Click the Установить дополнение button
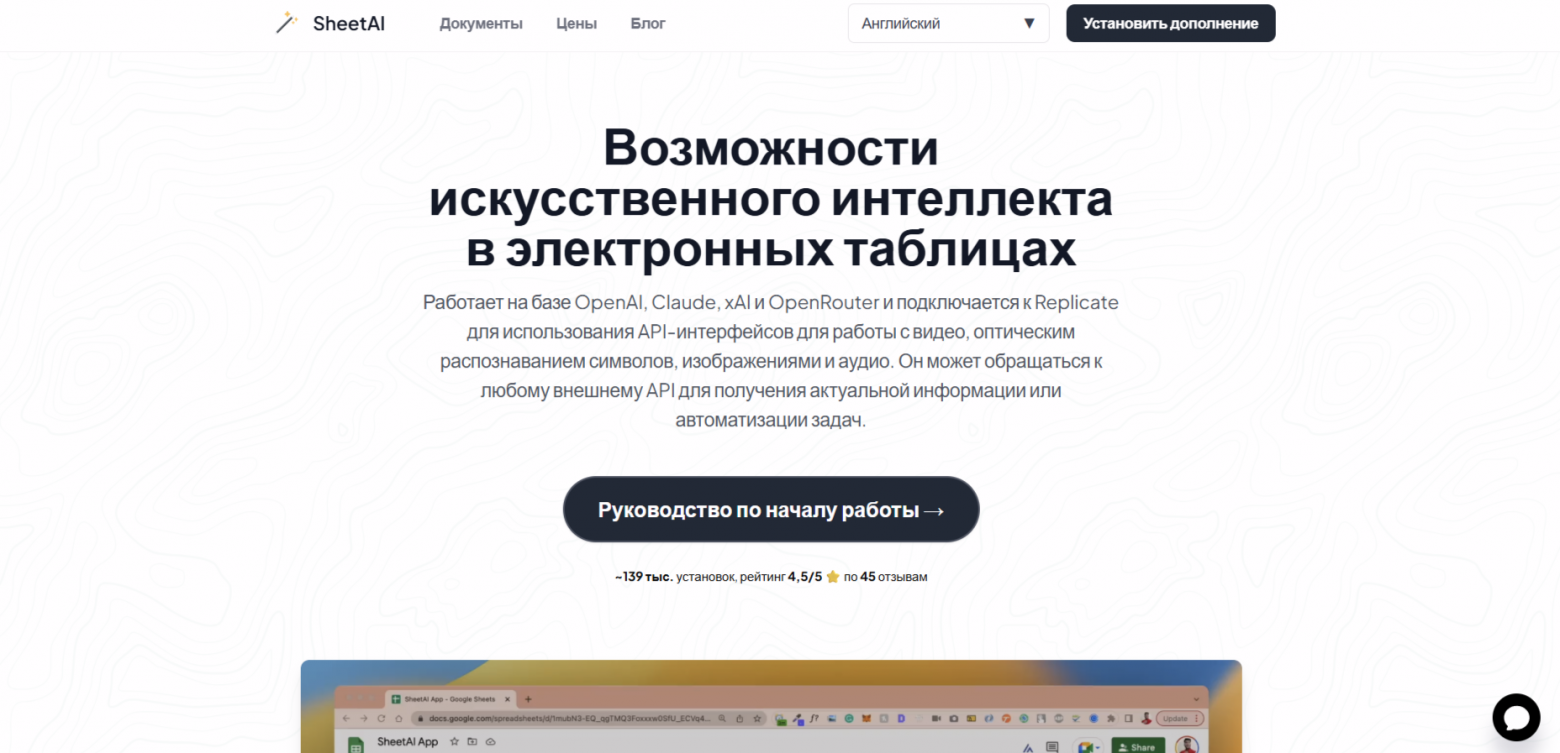Viewport: 1560px width, 753px height. point(1170,23)
